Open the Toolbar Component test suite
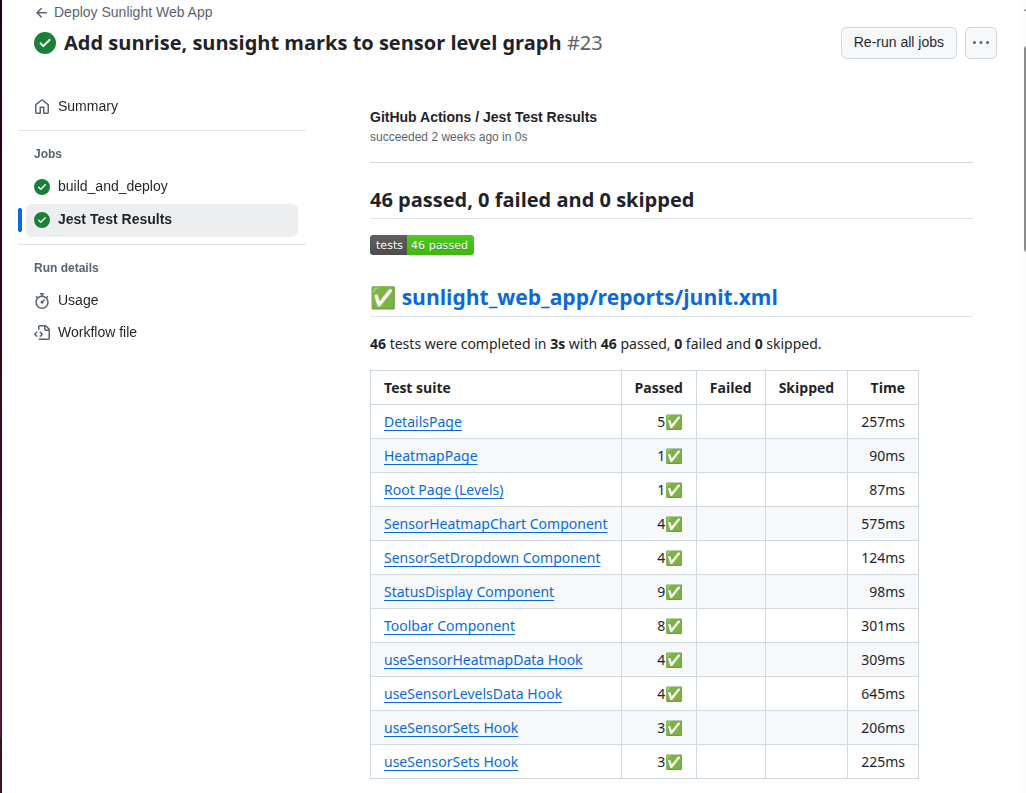The height and width of the screenshot is (793, 1026). pos(449,626)
